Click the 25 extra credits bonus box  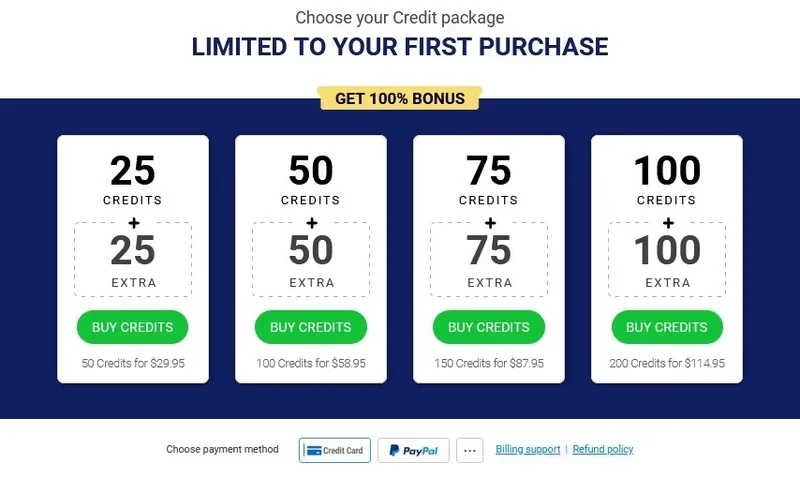[133, 259]
